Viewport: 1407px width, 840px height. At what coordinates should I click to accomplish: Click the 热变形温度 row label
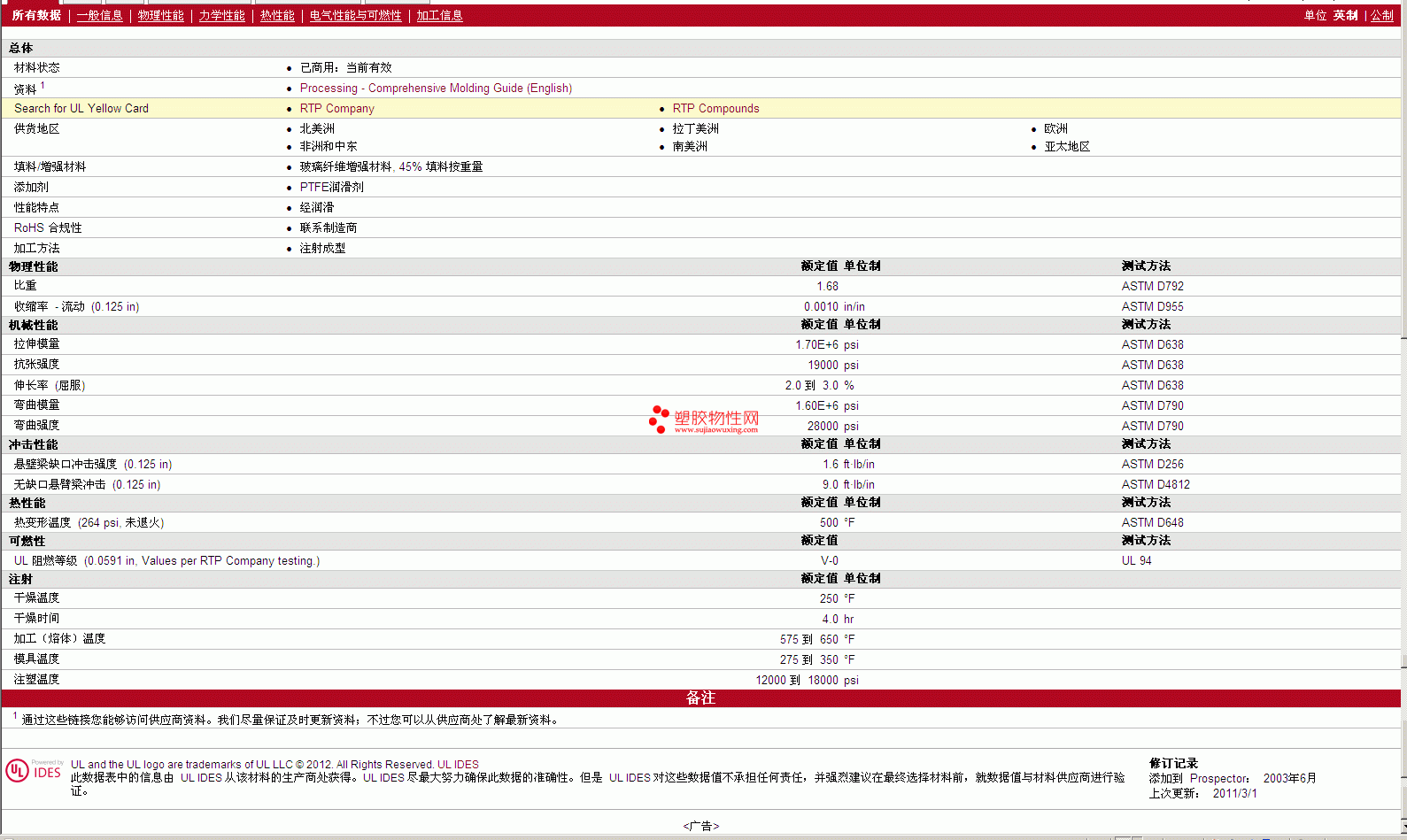click(89, 522)
